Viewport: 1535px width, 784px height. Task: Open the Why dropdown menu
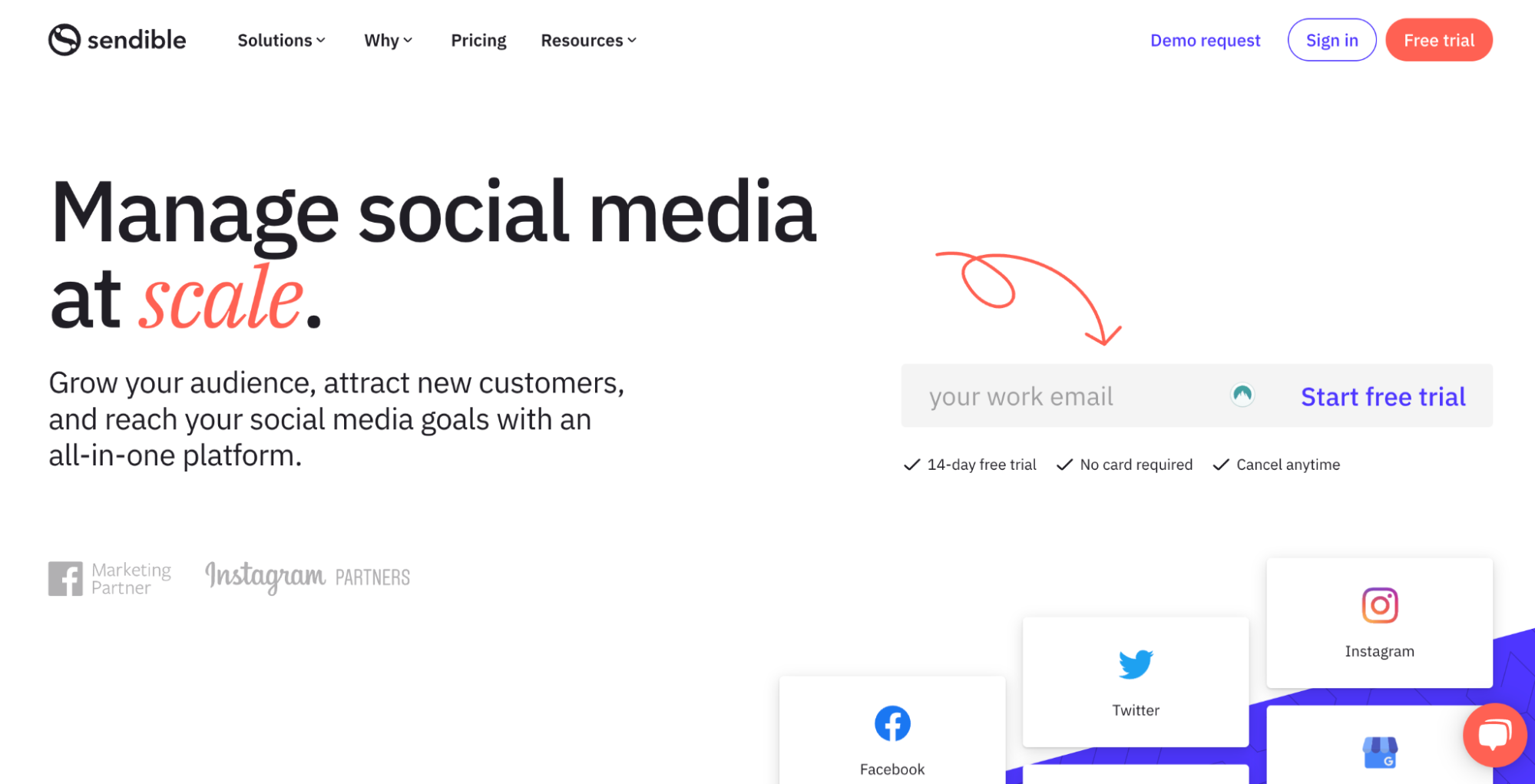point(388,41)
